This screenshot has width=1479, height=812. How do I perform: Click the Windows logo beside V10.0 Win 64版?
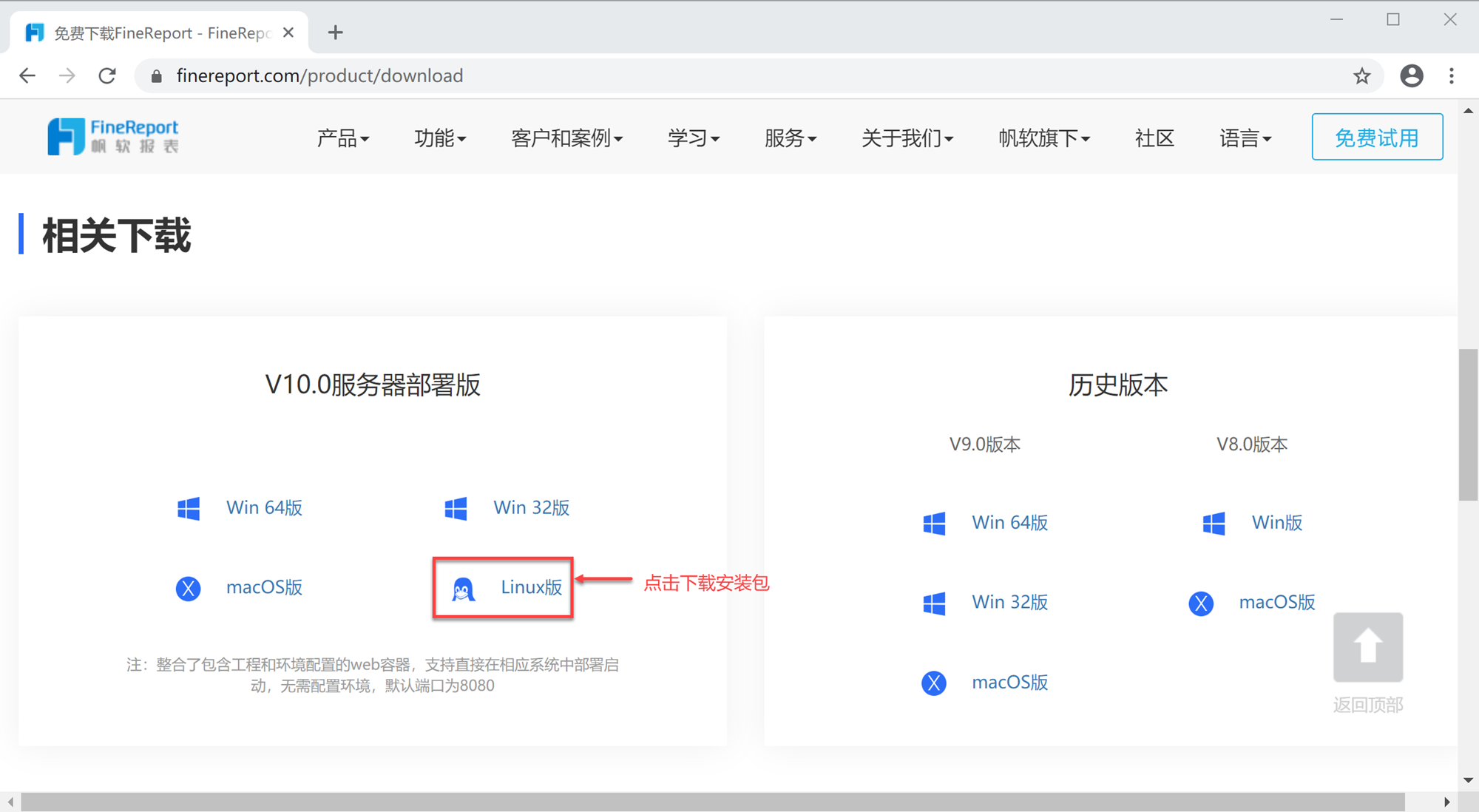point(189,508)
